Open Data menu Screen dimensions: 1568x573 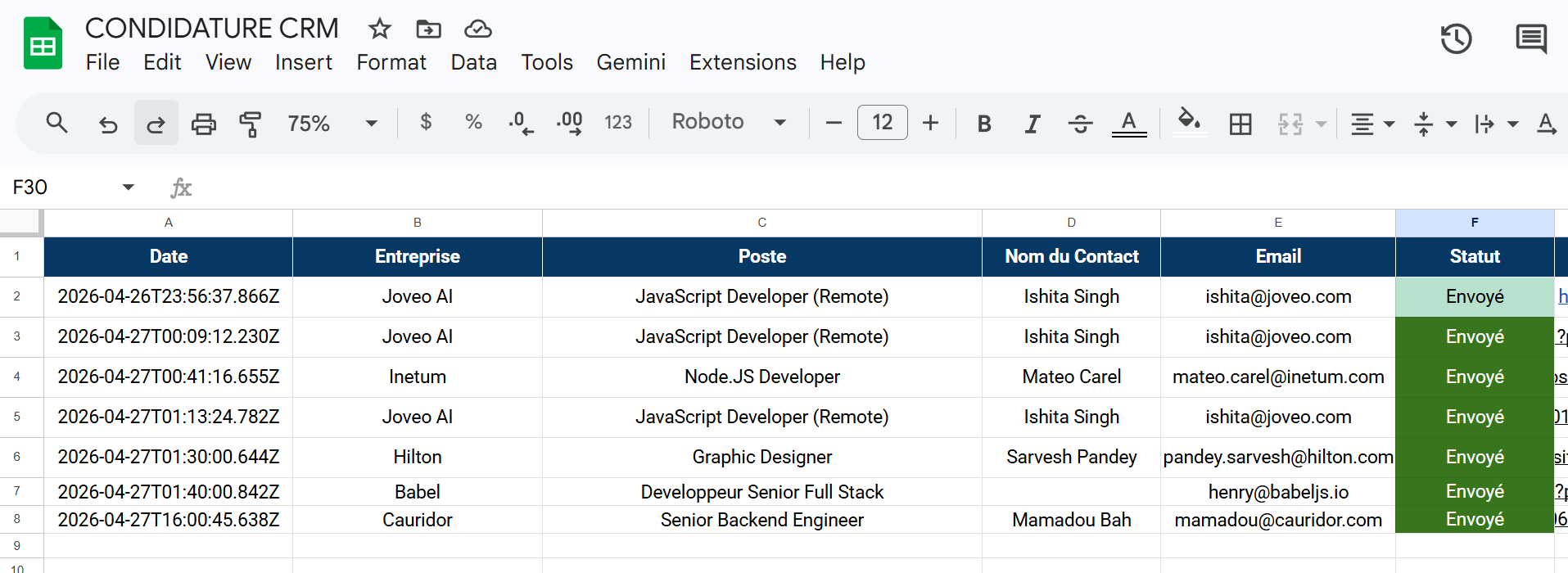(x=473, y=62)
